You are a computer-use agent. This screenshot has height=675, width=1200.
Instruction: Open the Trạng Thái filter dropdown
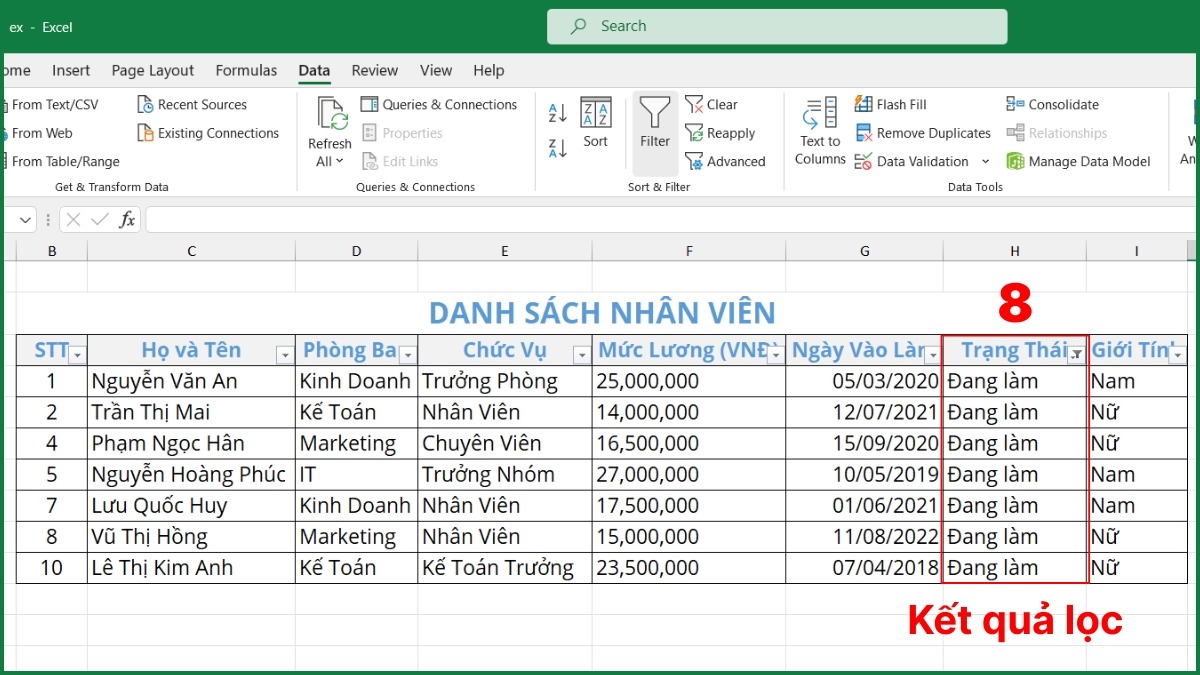click(x=1076, y=354)
